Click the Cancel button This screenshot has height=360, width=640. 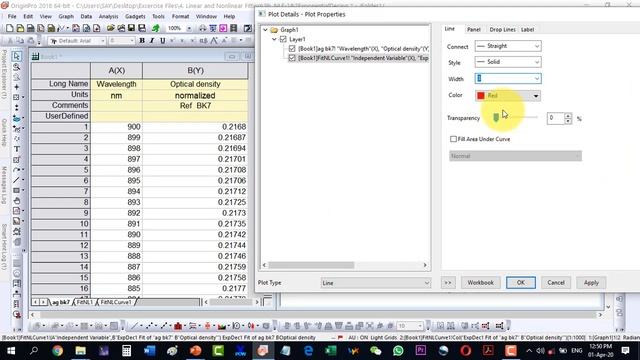pos(556,282)
